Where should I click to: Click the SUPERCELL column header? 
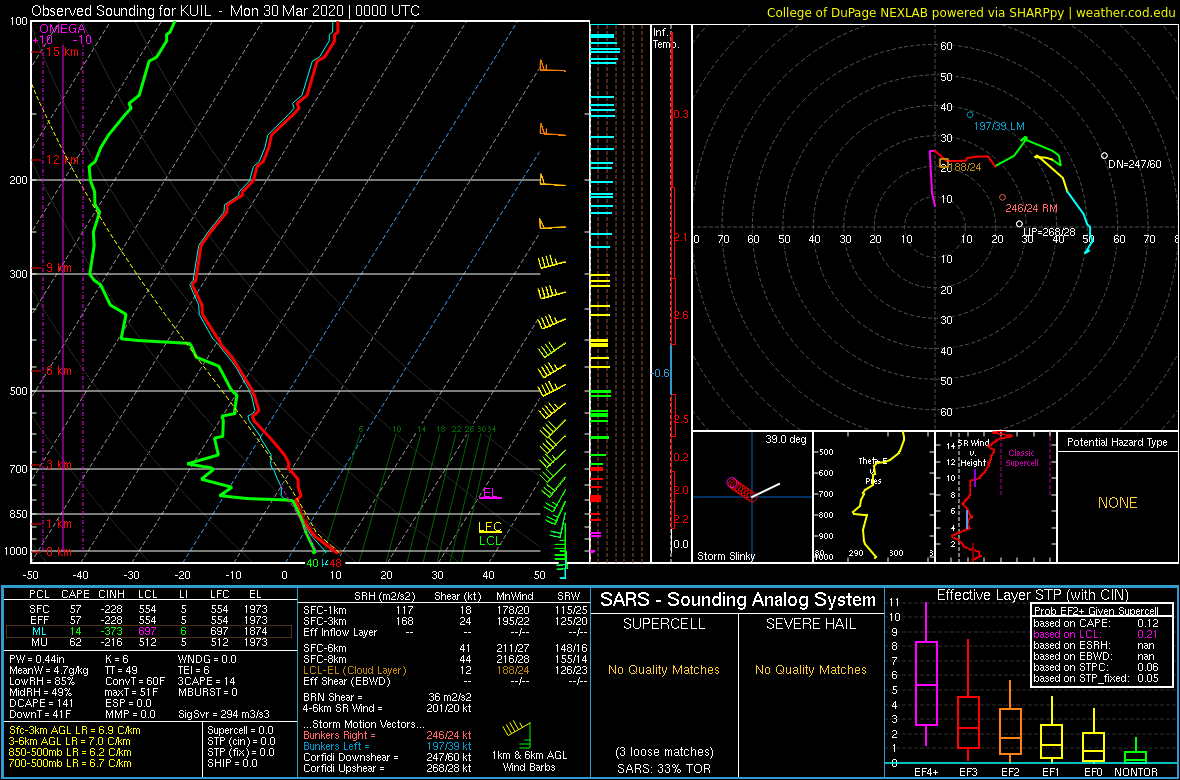(665, 623)
